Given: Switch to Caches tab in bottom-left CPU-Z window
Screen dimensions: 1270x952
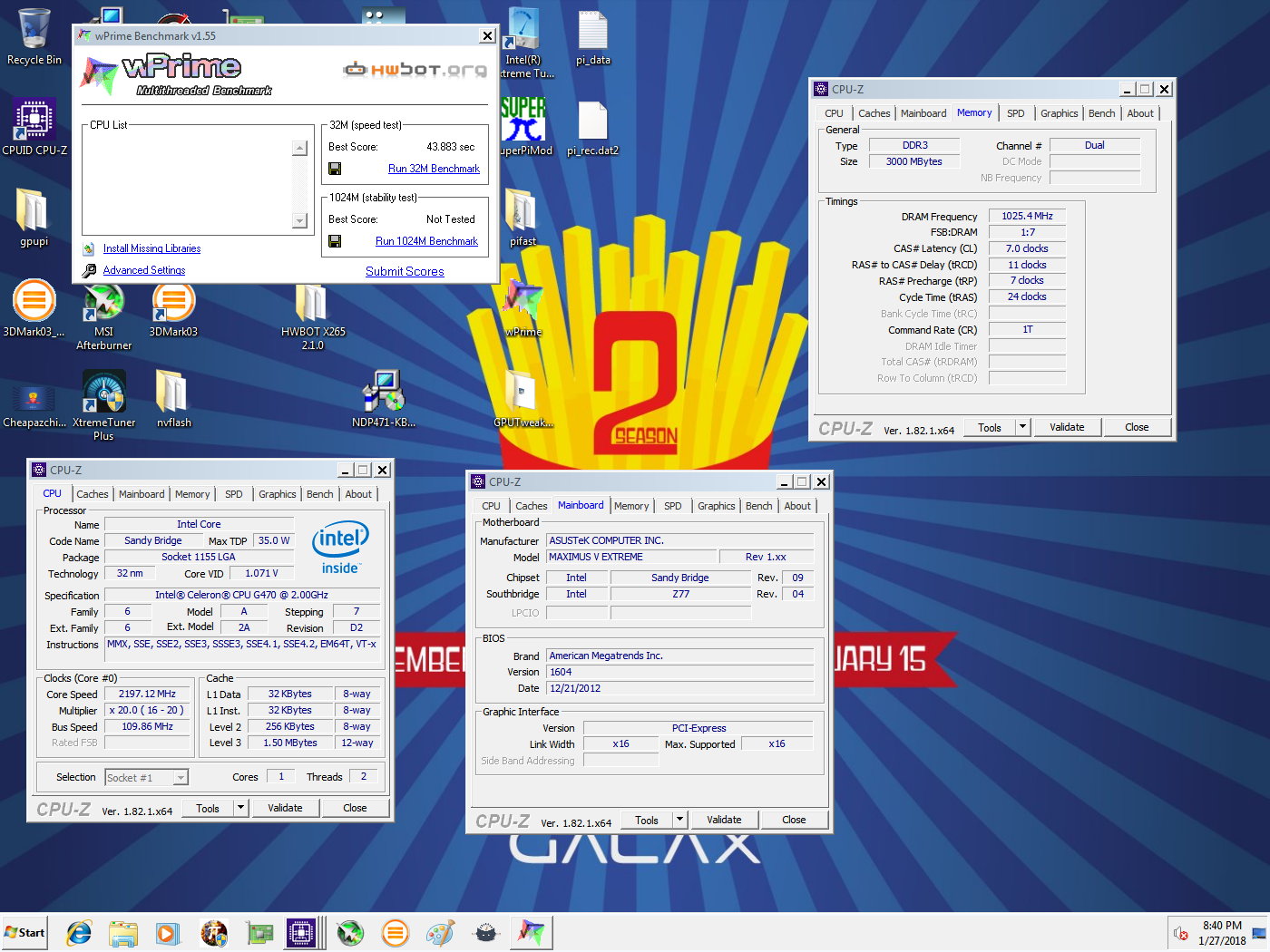Looking at the screenshot, I should click(93, 494).
